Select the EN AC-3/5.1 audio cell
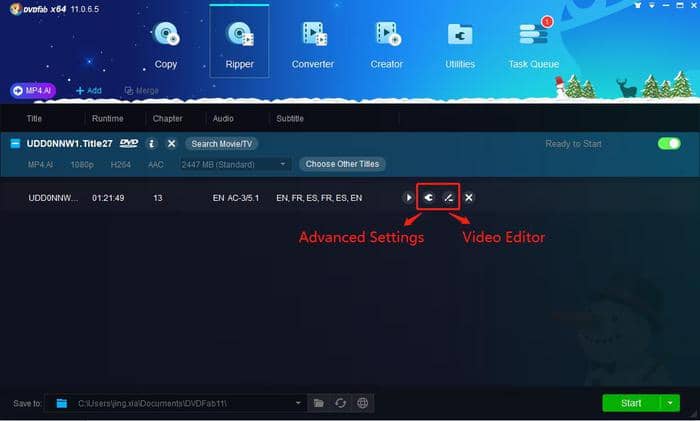 pyautogui.click(x=236, y=198)
